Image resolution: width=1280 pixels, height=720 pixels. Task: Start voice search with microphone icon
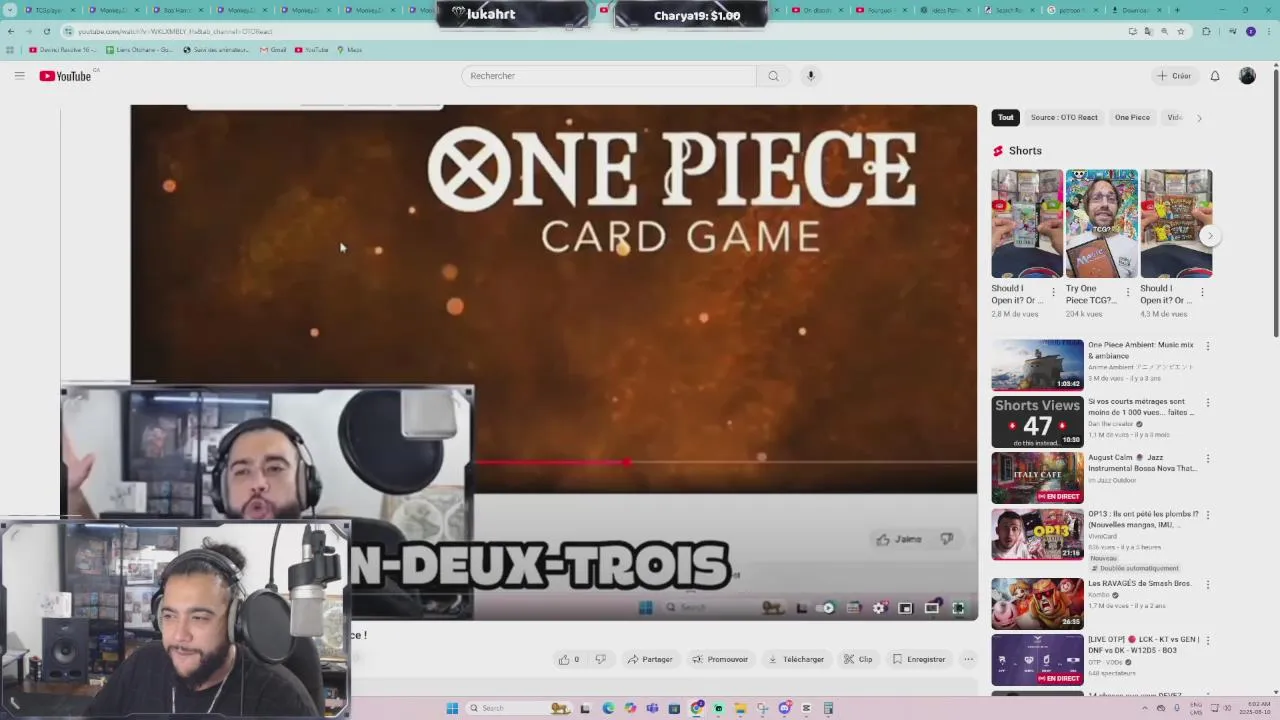pyautogui.click(x=811, y=76)
